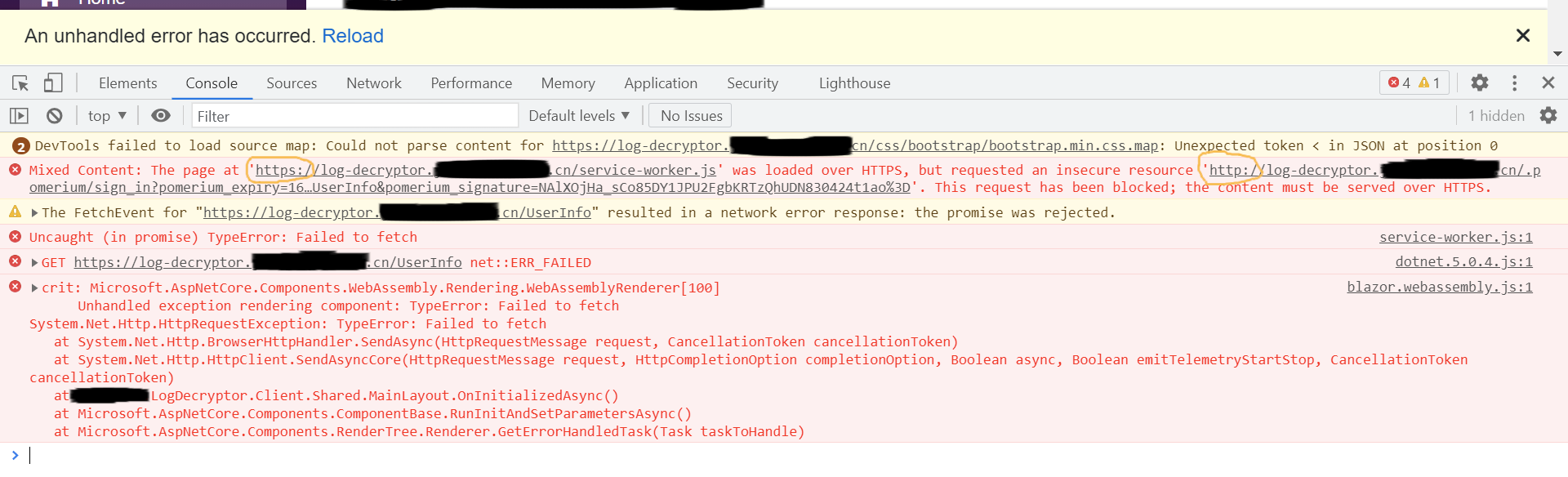
Task: Open the 'top' frame context dropdown
Action: pos(105,115)
